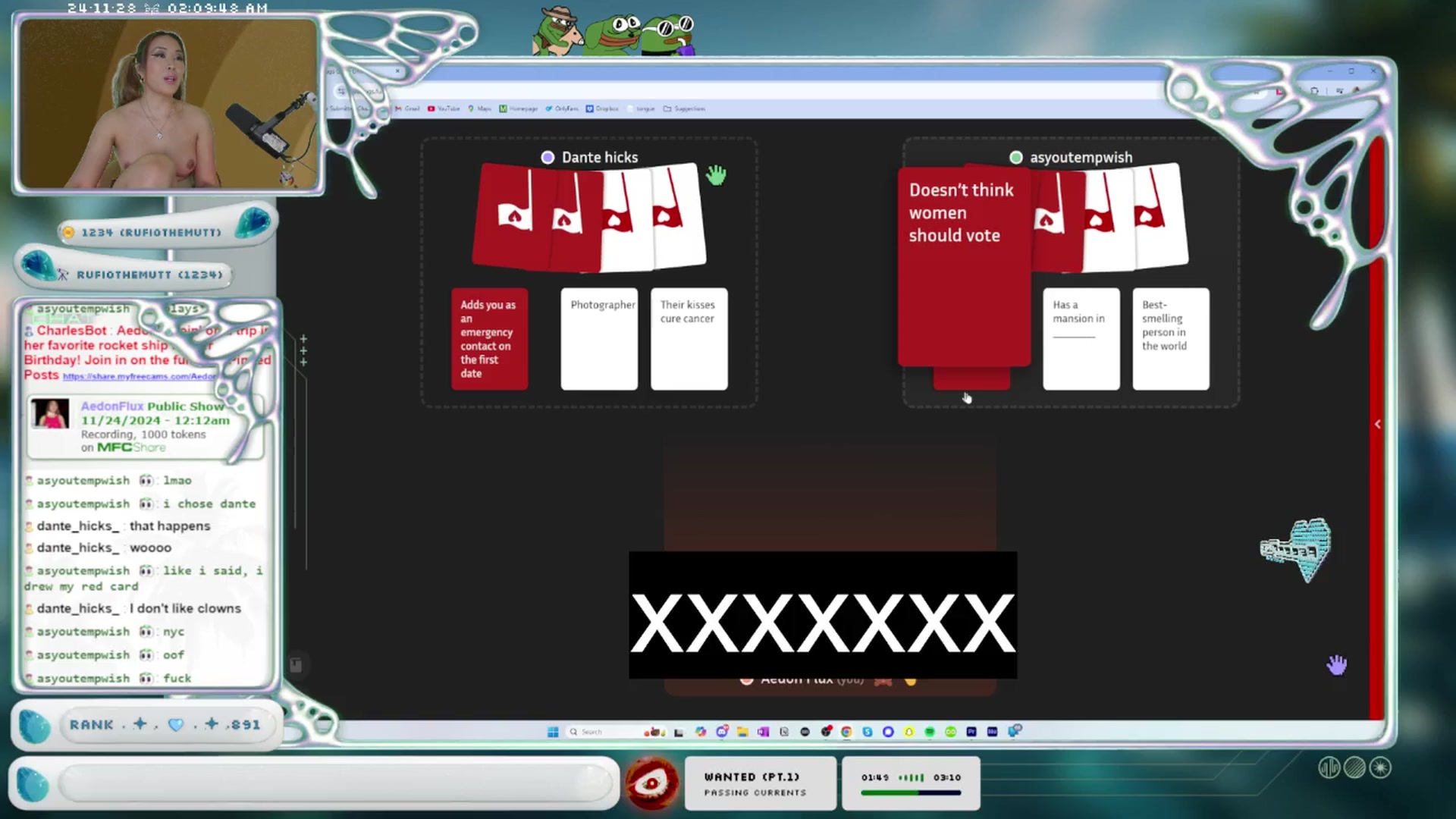Image resolution: width=1456 pixels, height=819 pixels.
Task: Click the purple hand icon in the corner
Action: (x=1336, y=665)
